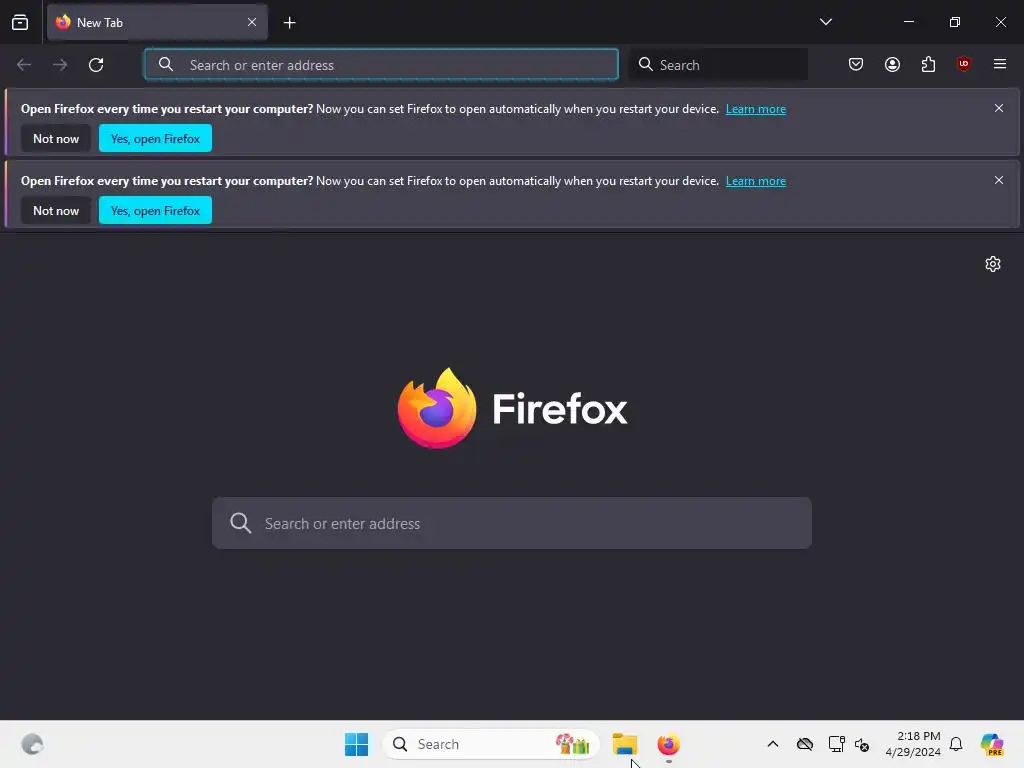Open Firefox View from tab bar
Image resolution: width=1024 pixels, height=768 pixels.
[x=20, y=23]
